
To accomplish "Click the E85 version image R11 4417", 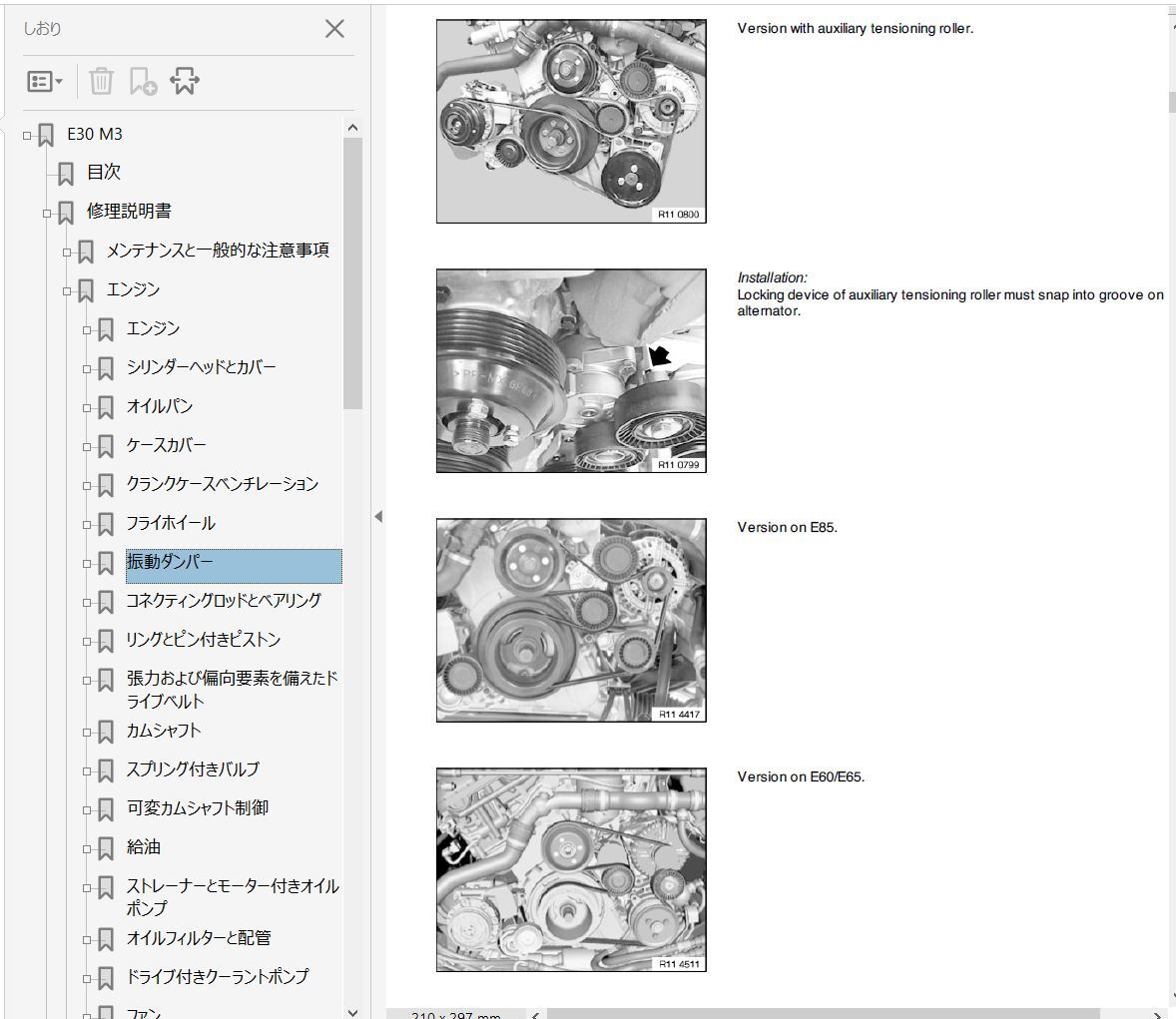I will click(x=571, y=621).
